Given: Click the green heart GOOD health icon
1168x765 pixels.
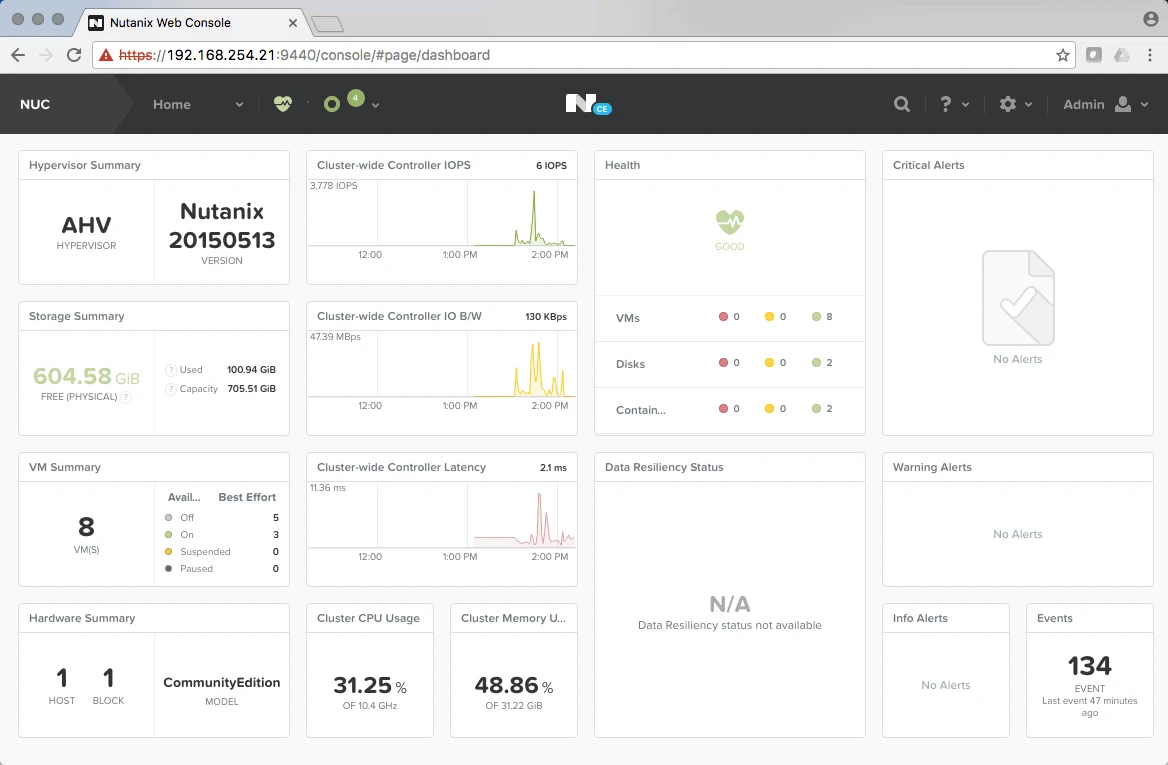Looking at the screenshot, I should (x=730, y=222).
